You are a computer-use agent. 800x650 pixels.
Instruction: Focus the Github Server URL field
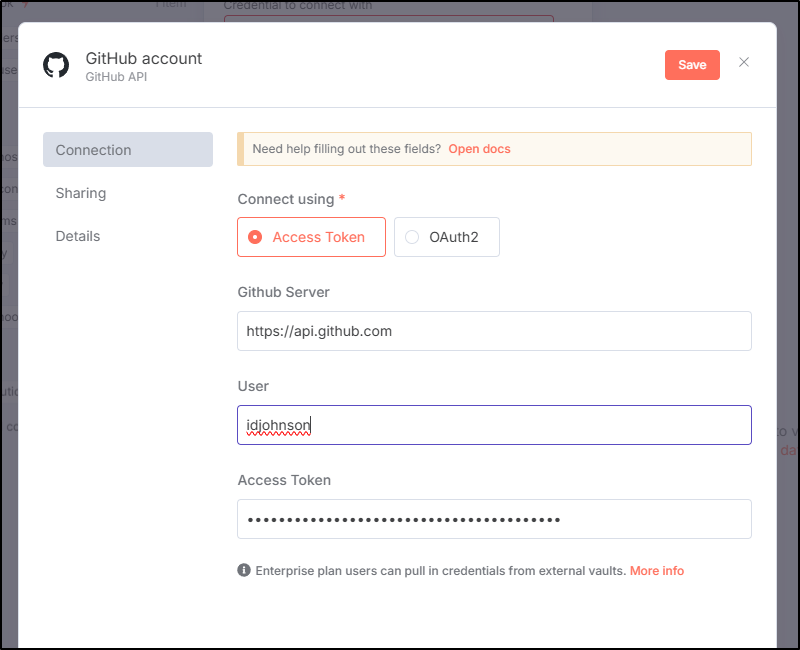(494, 331)
